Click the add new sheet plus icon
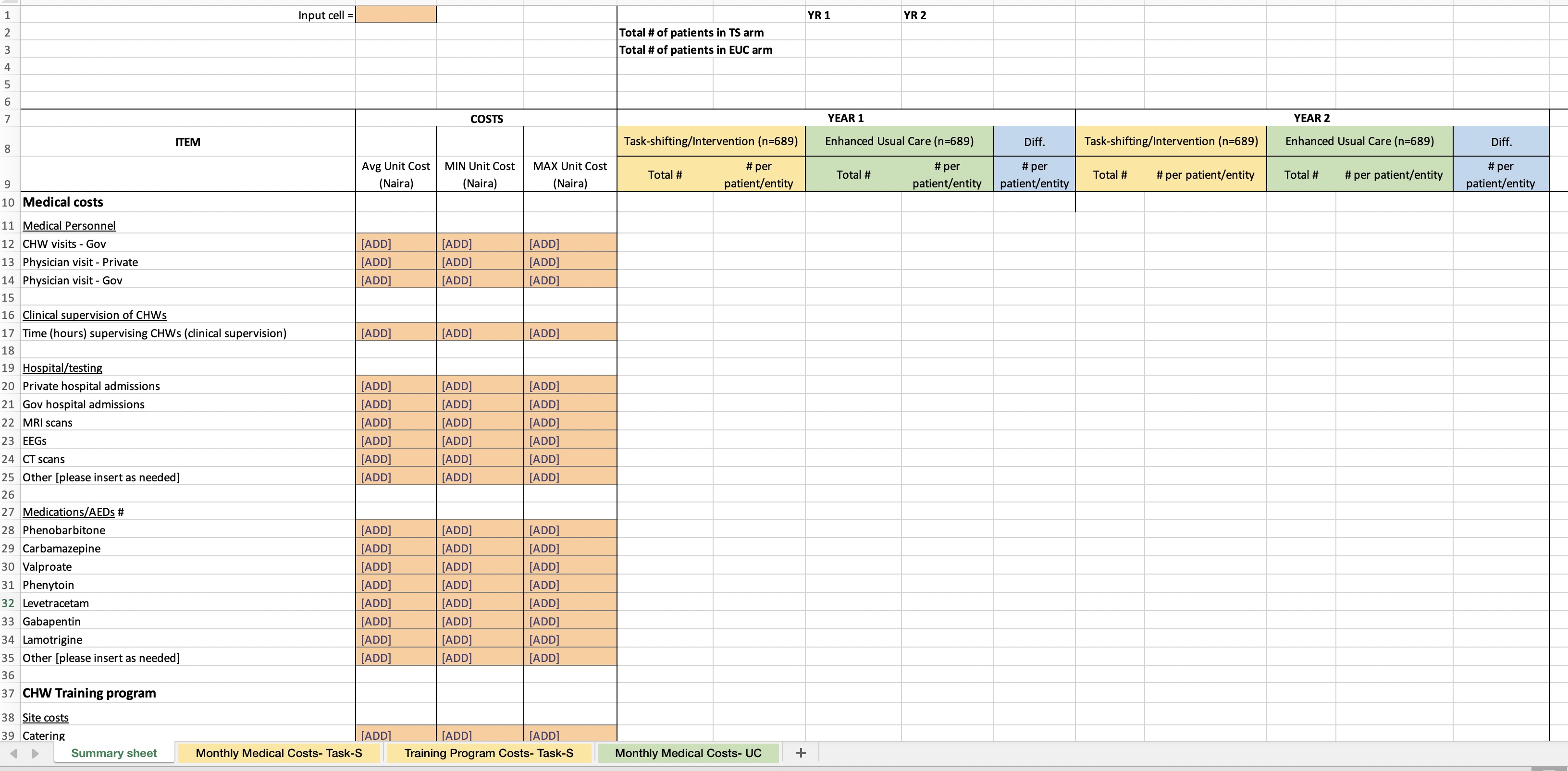1568x771 pixels. pyautogui.click(x=801, y=753)
